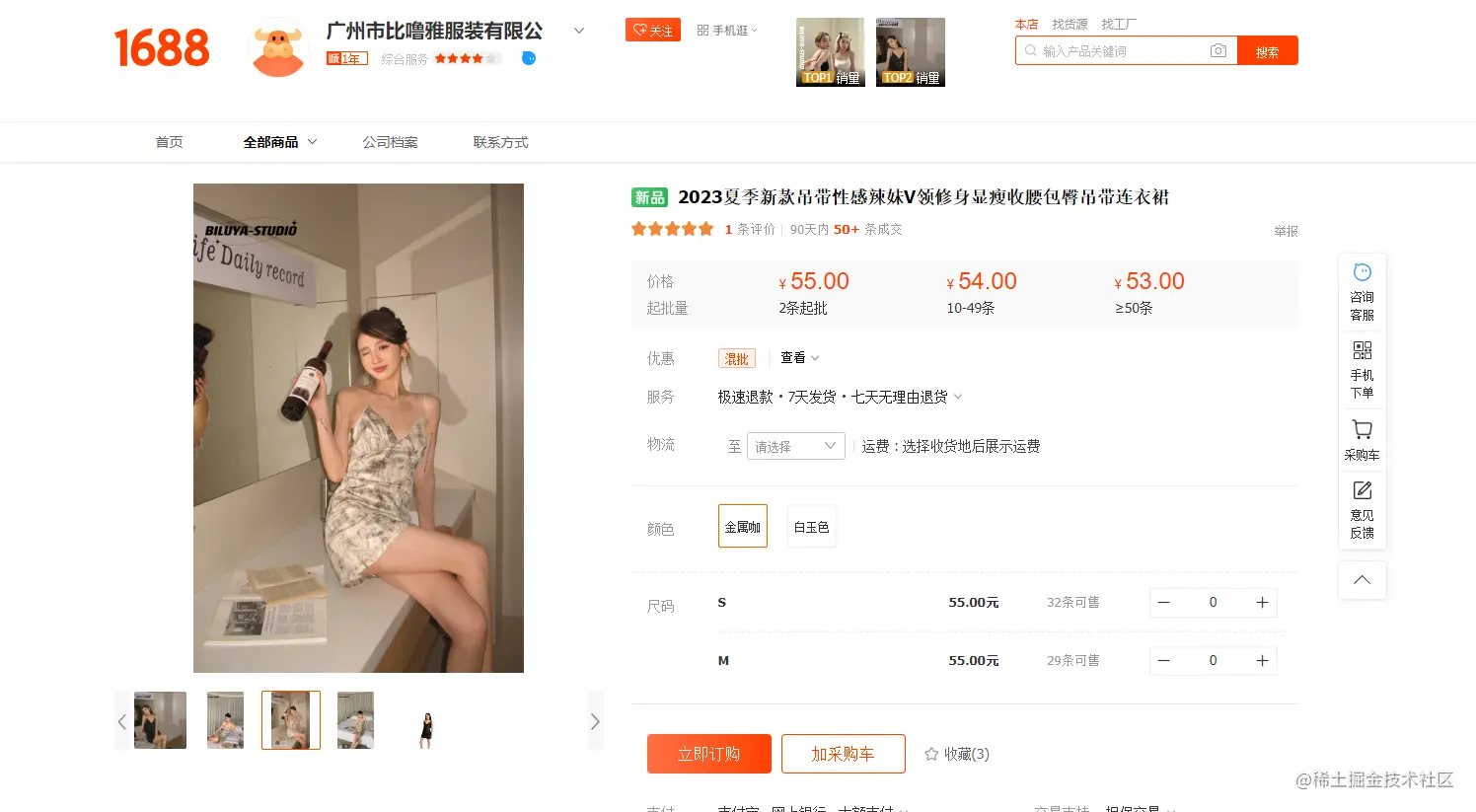
Task: Open the TOP1 销量 product thumbnail
Action: click(831, 52)
